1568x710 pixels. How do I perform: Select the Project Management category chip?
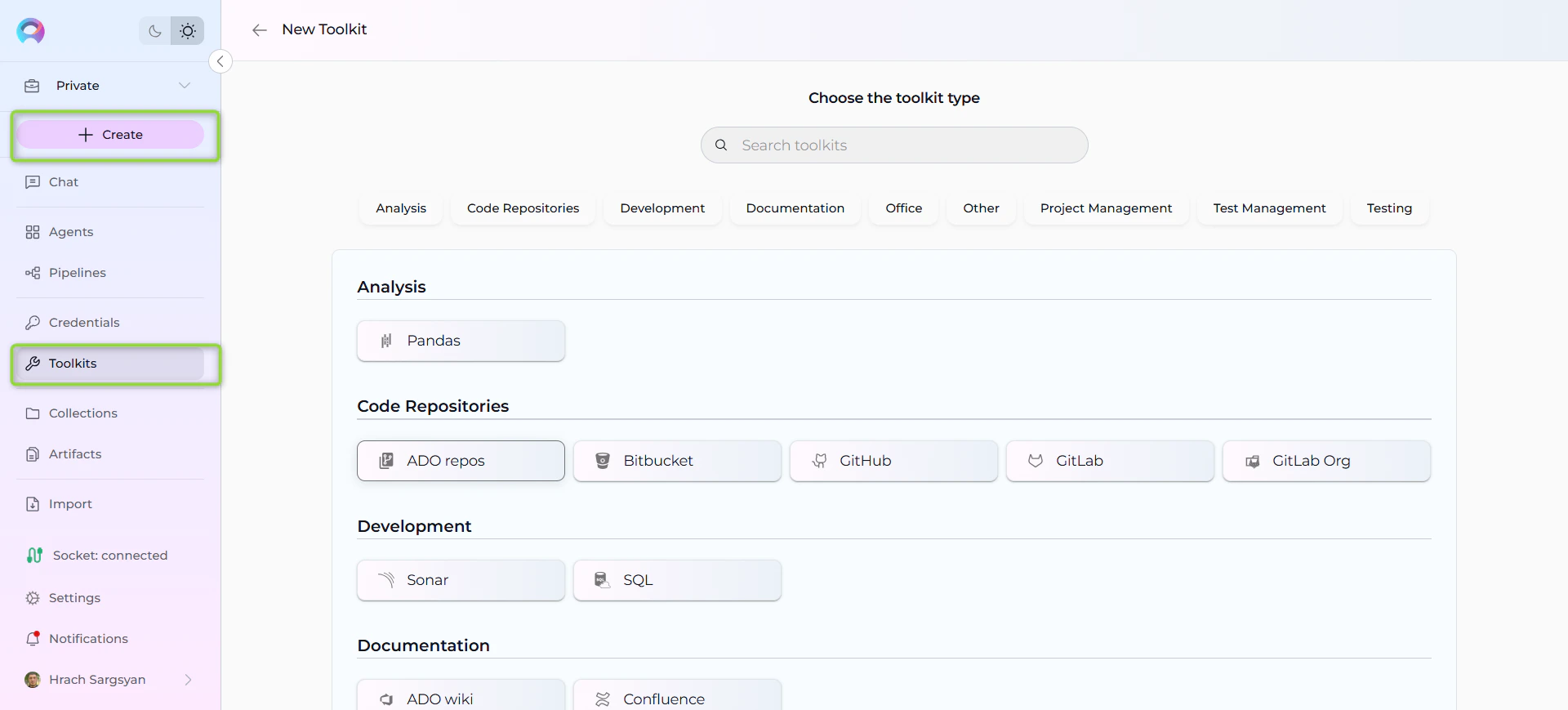1107,208
